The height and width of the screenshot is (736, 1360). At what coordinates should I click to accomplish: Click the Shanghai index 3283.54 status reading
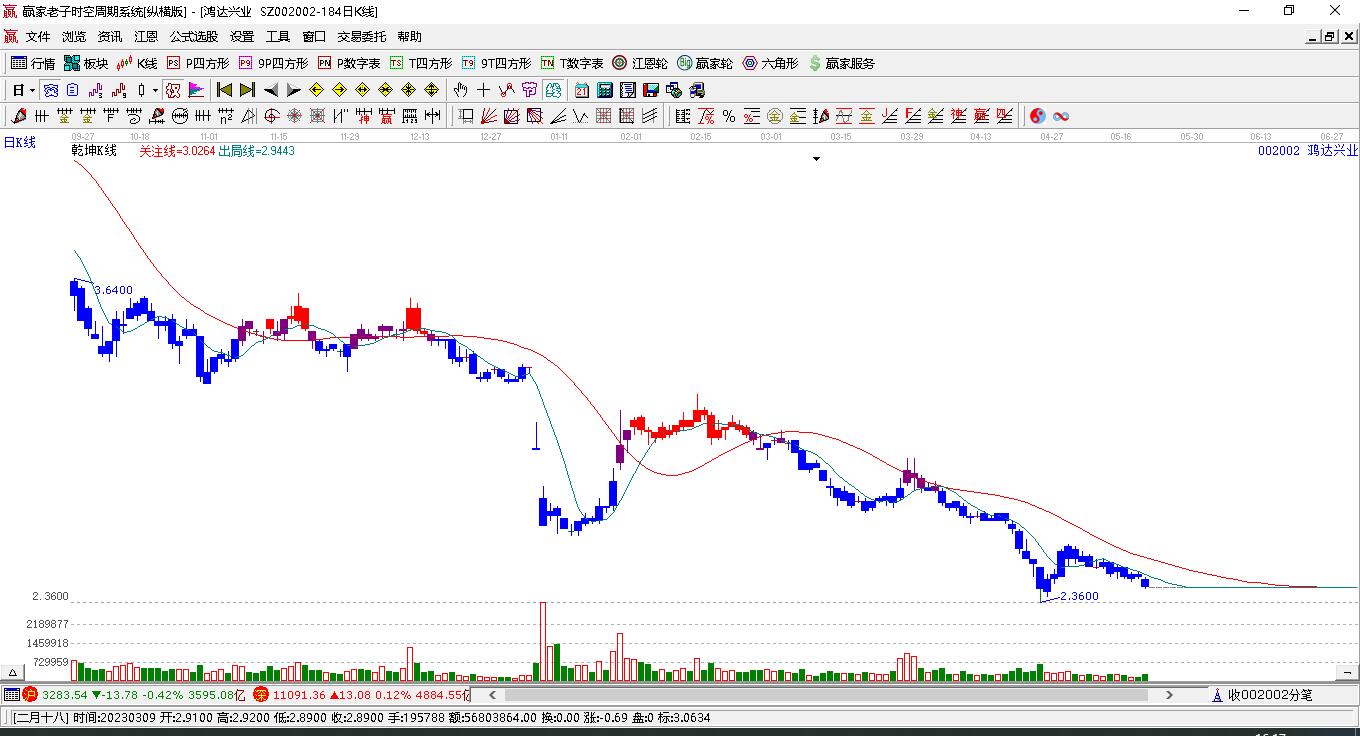[x=65, y=695]
